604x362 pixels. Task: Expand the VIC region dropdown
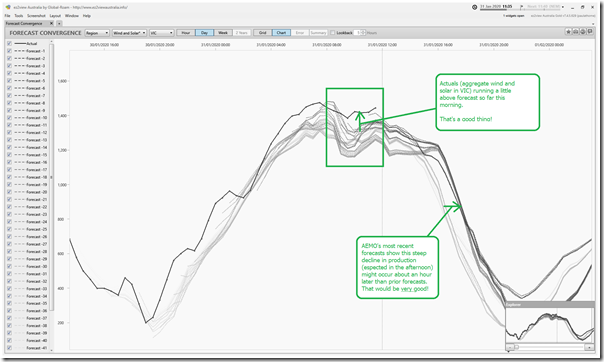tap(161, 33)
